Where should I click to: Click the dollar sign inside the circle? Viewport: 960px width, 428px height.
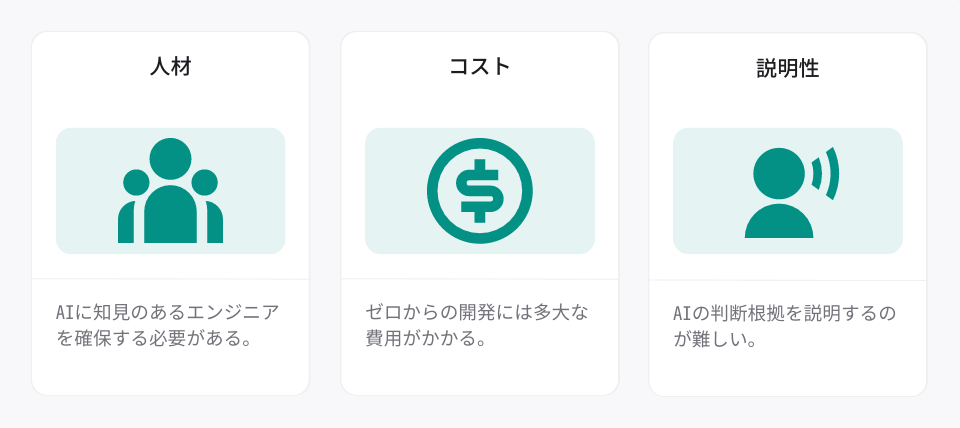[x=480, y=191]
